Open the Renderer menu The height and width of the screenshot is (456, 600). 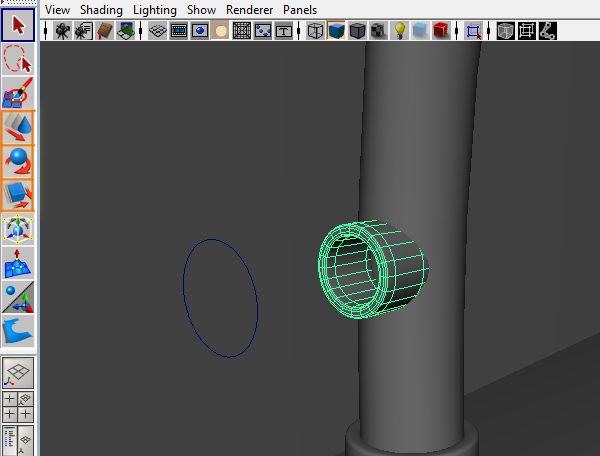point(249,10)
